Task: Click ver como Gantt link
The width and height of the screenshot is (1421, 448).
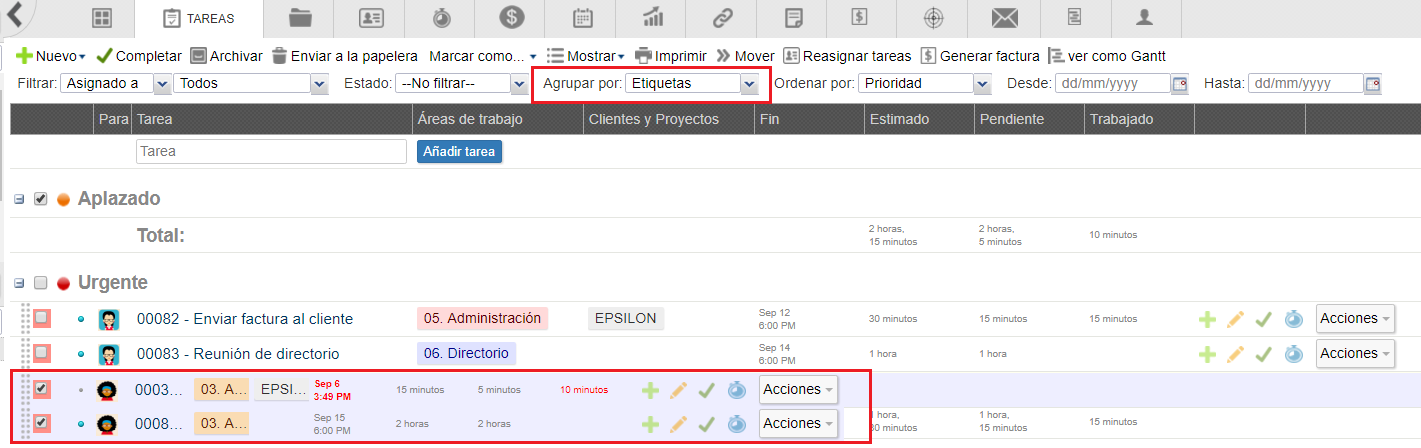Action: tap(1107, 56)
